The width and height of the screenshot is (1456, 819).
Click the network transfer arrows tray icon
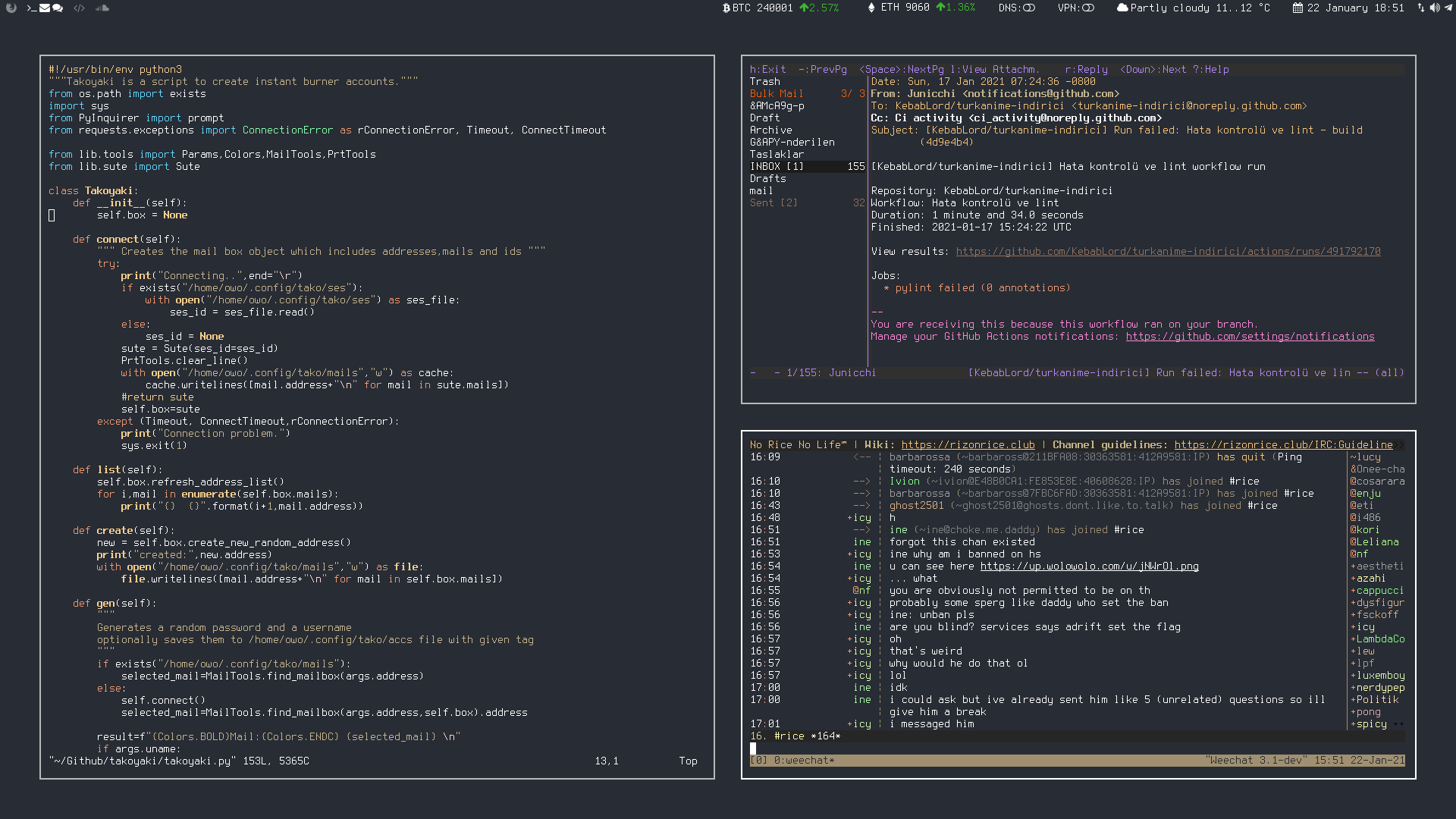coord(1421,8)
